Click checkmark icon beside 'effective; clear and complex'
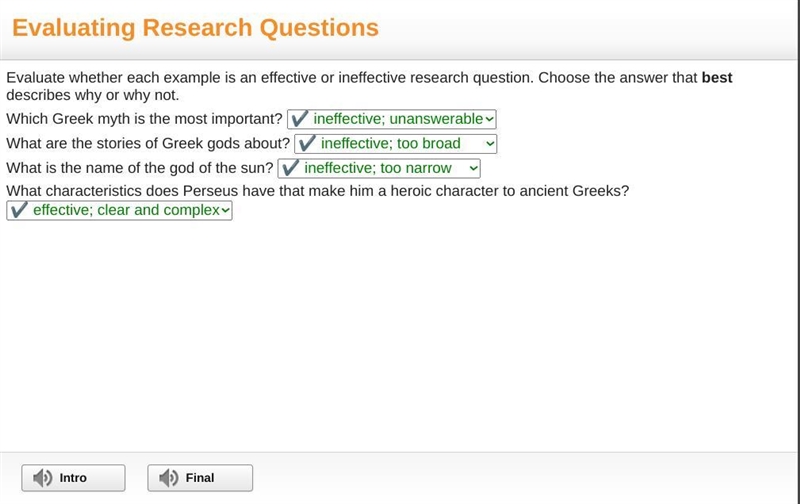 [x=19, y=210]
